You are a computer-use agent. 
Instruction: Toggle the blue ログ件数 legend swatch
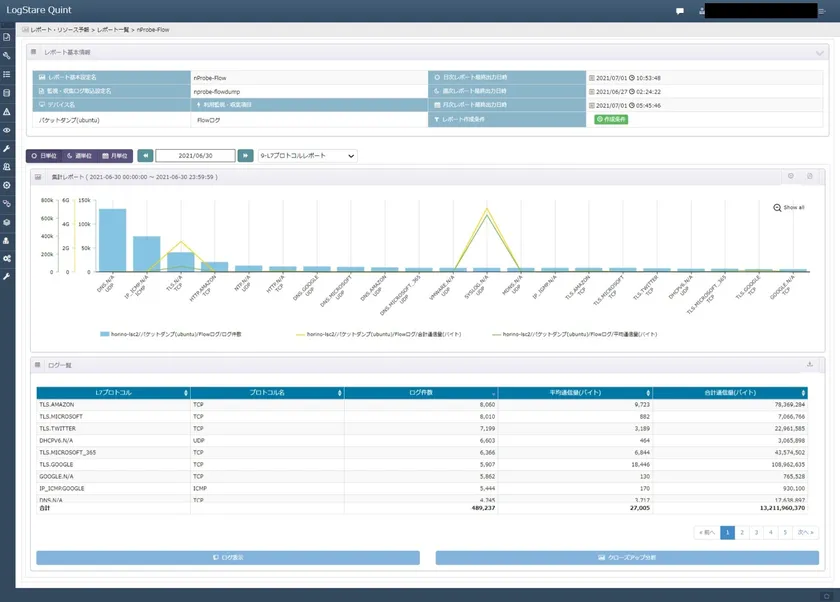(x=105, y=334)
